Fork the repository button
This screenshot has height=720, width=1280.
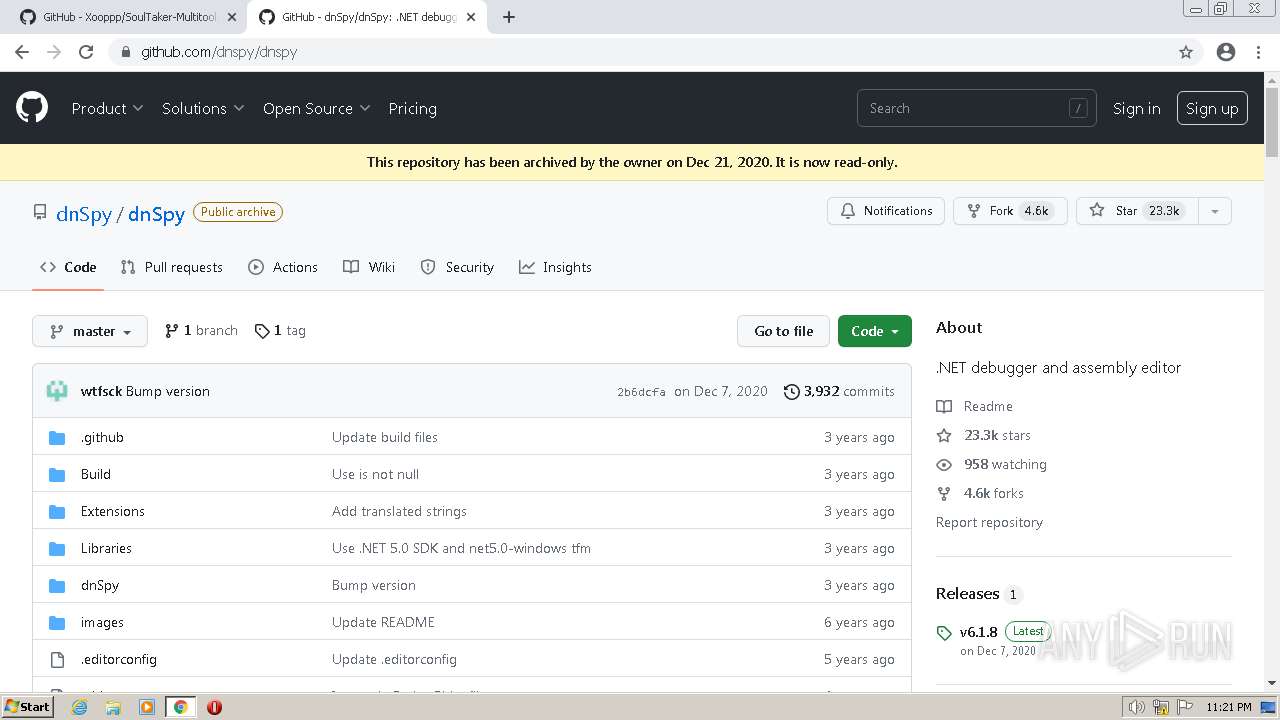1010,211
